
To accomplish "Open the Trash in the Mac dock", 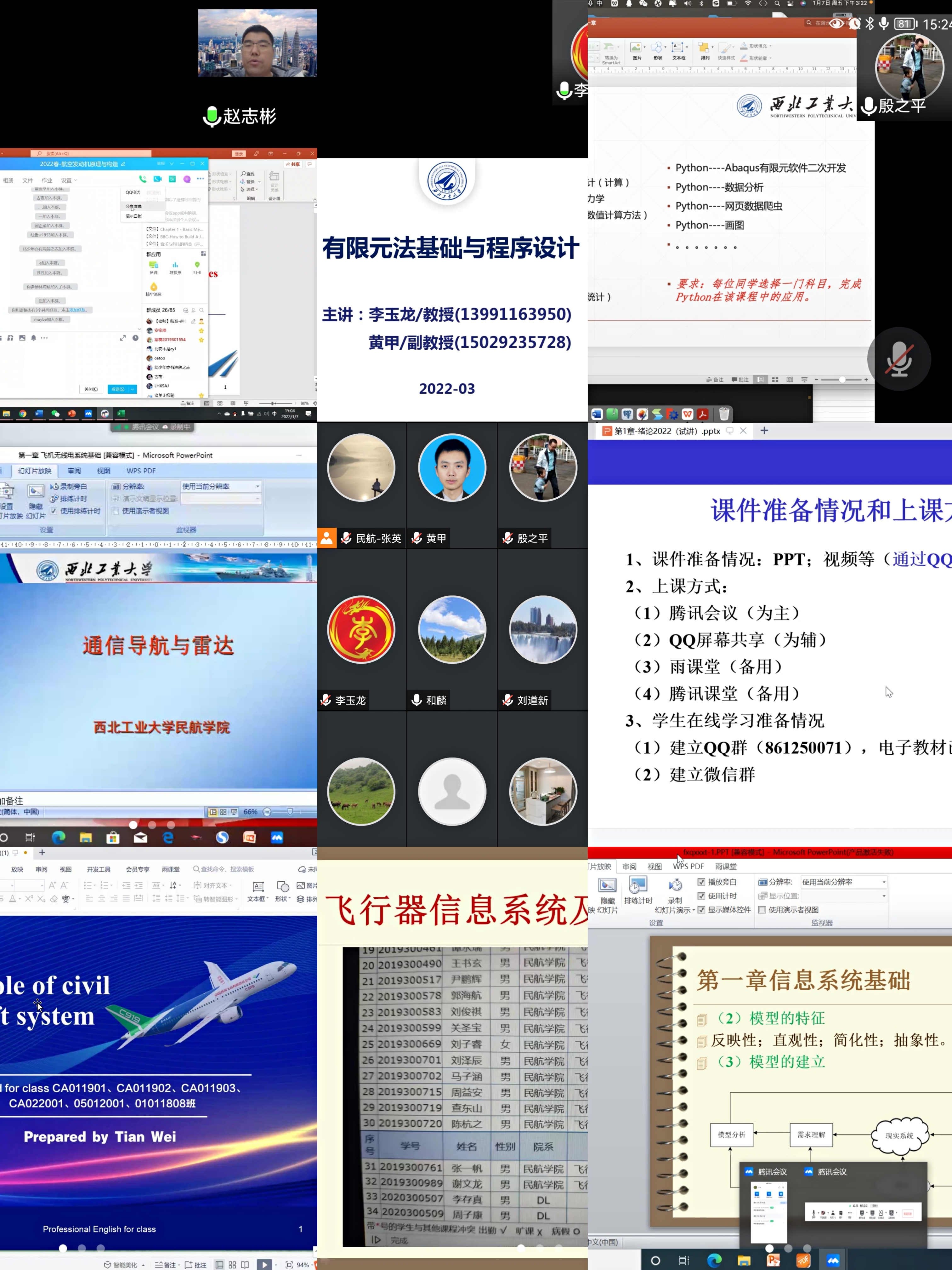I will (x=724, y=414).
